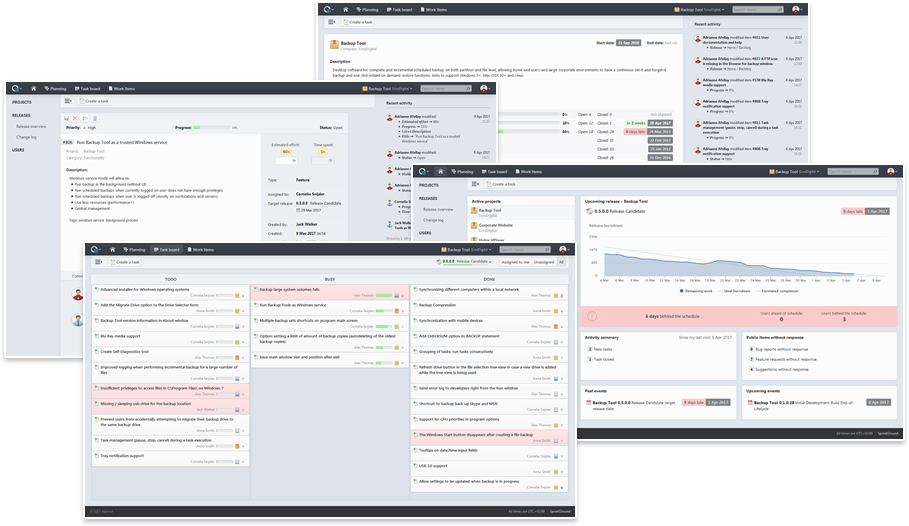Open 'Work Items' in the task board window
This screenshot has height=526, width=909.
201,249
